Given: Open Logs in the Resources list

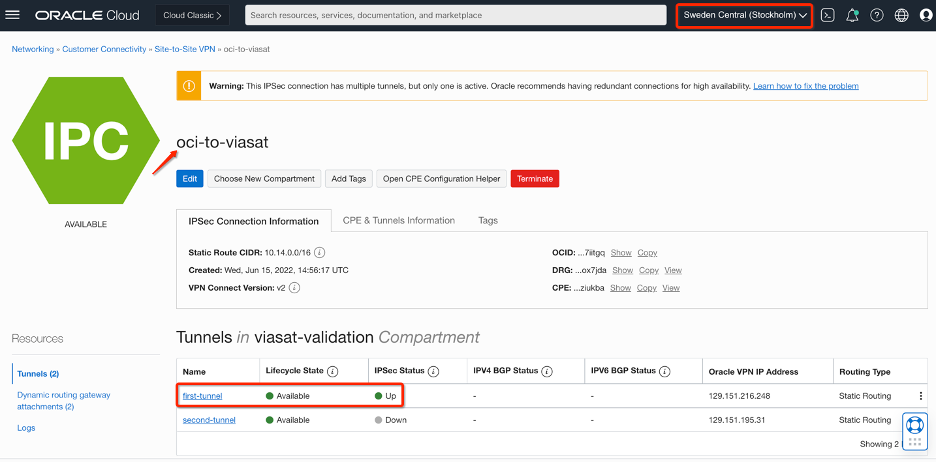Looking at the screenshot, I should click(26, 428).
